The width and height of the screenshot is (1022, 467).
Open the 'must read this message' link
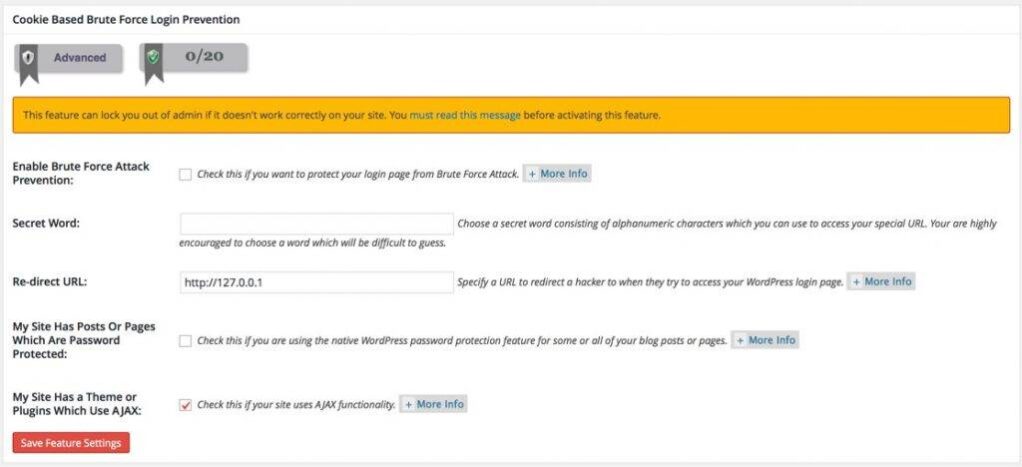(x=465, y=116)
